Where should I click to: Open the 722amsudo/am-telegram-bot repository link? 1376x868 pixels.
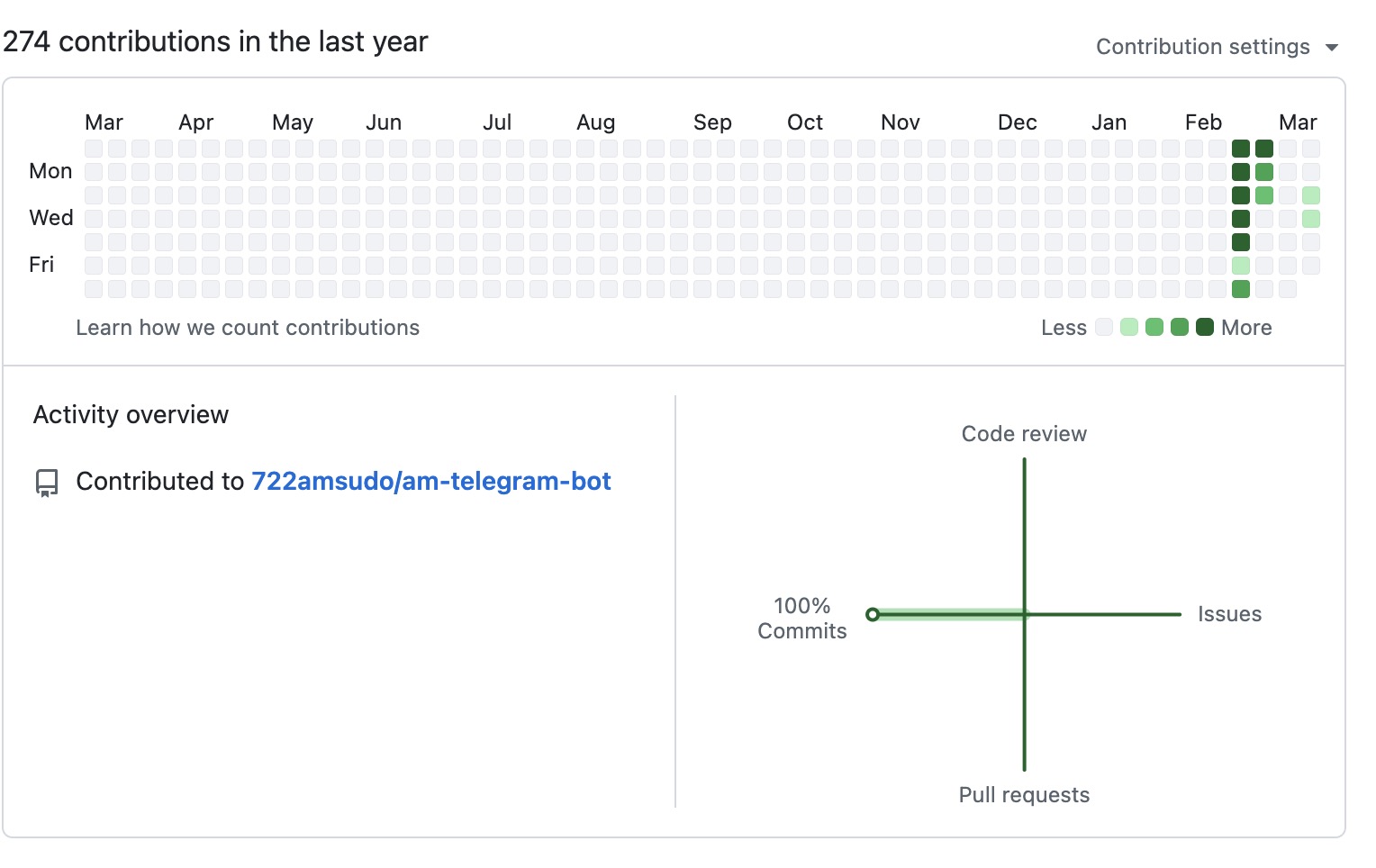pos(430,482)
